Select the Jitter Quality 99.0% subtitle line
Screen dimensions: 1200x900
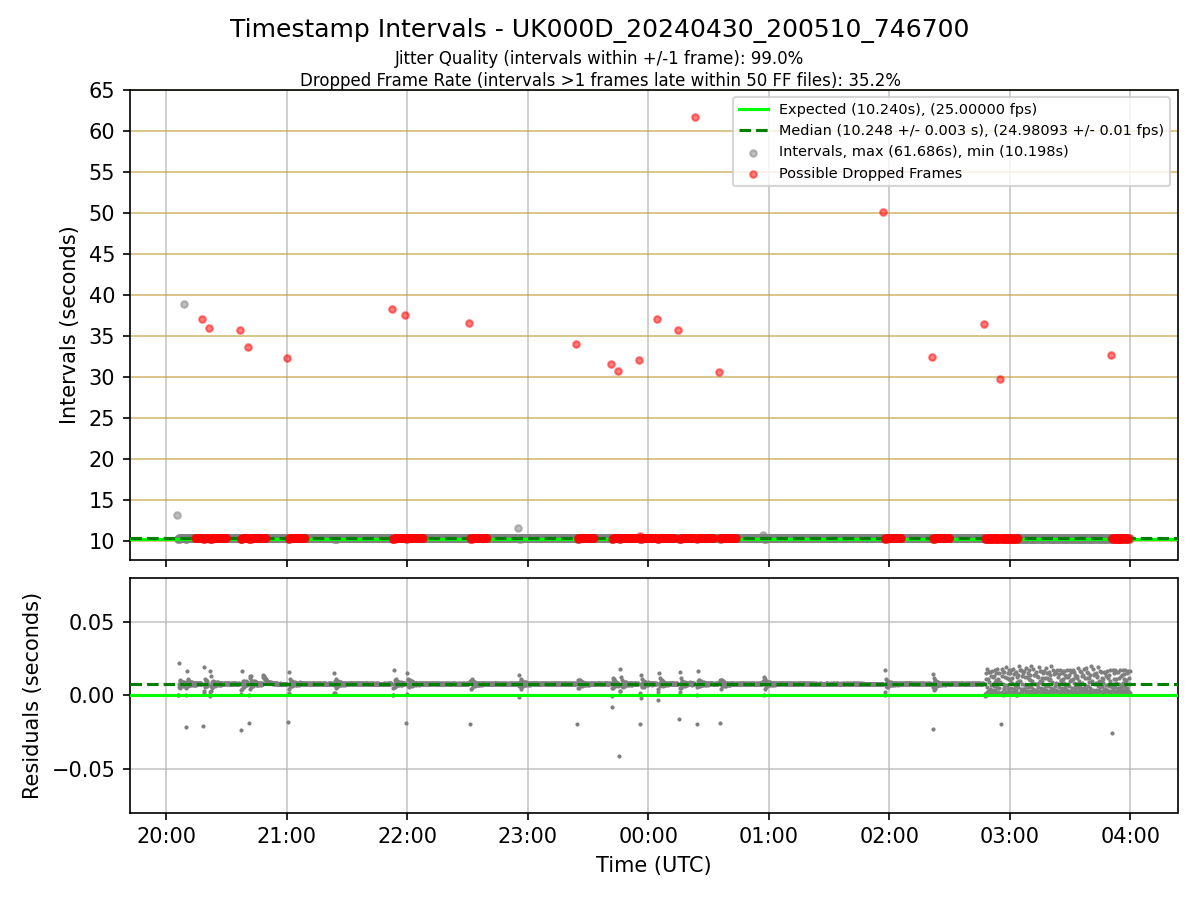(x=599, y=58)
